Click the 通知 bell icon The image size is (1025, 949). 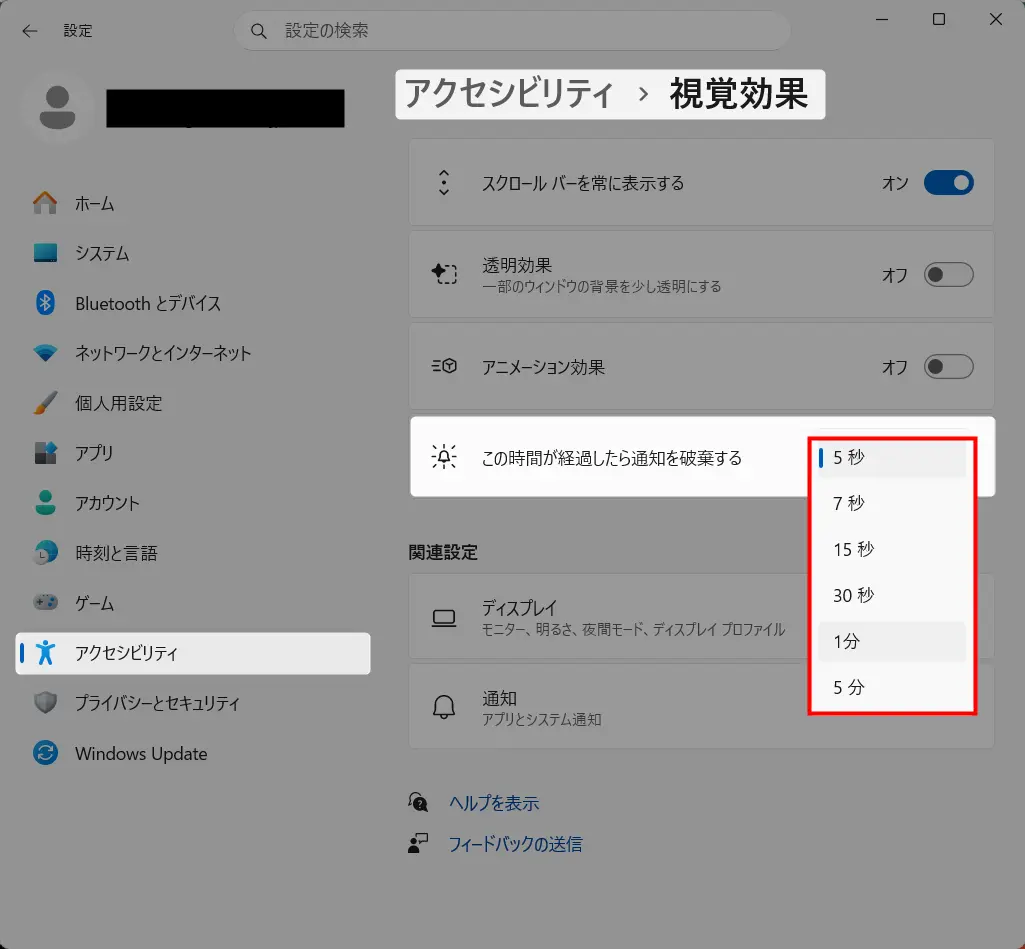[x=444, y=707]
